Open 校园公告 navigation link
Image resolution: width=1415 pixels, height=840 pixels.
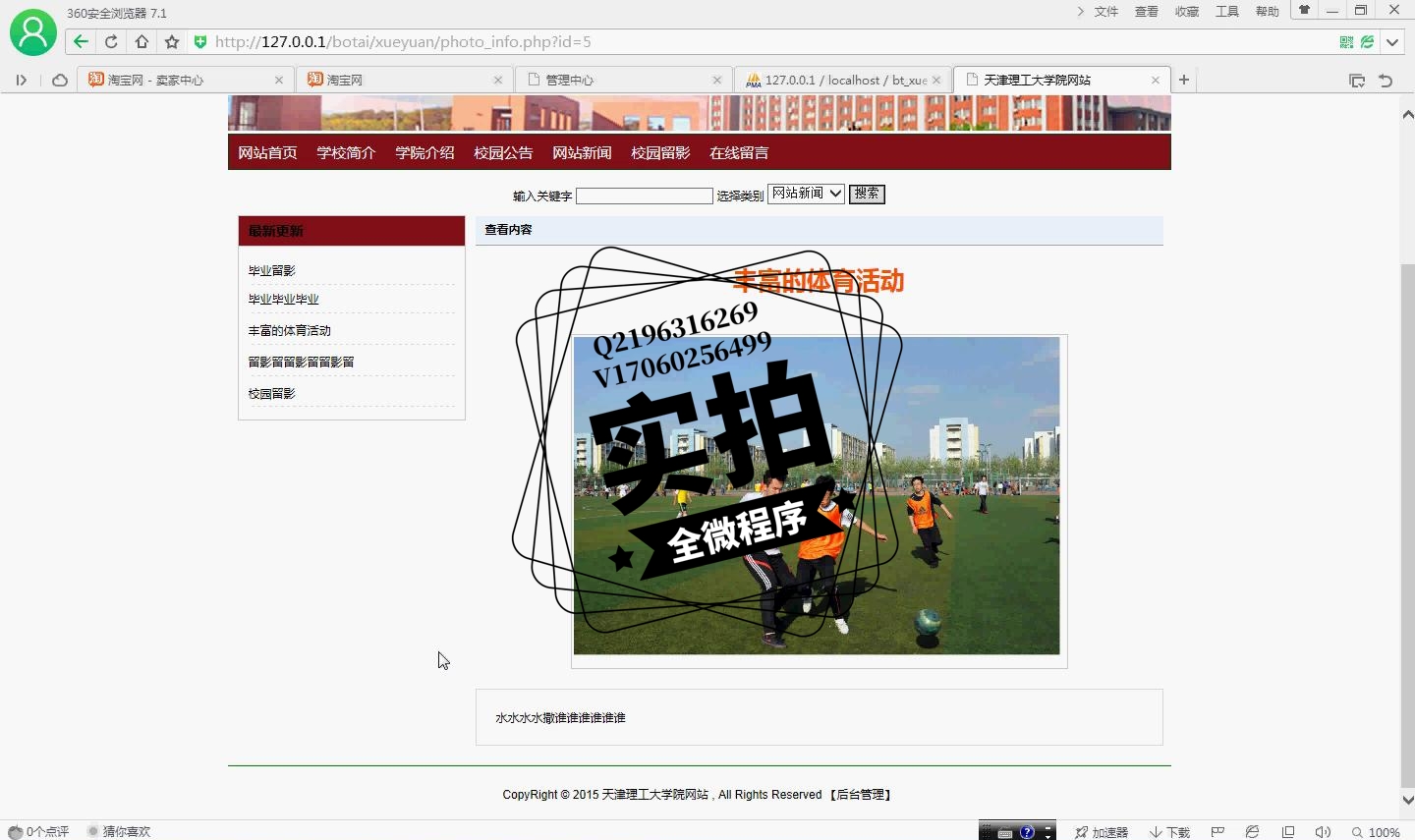(x=503, y=153)
